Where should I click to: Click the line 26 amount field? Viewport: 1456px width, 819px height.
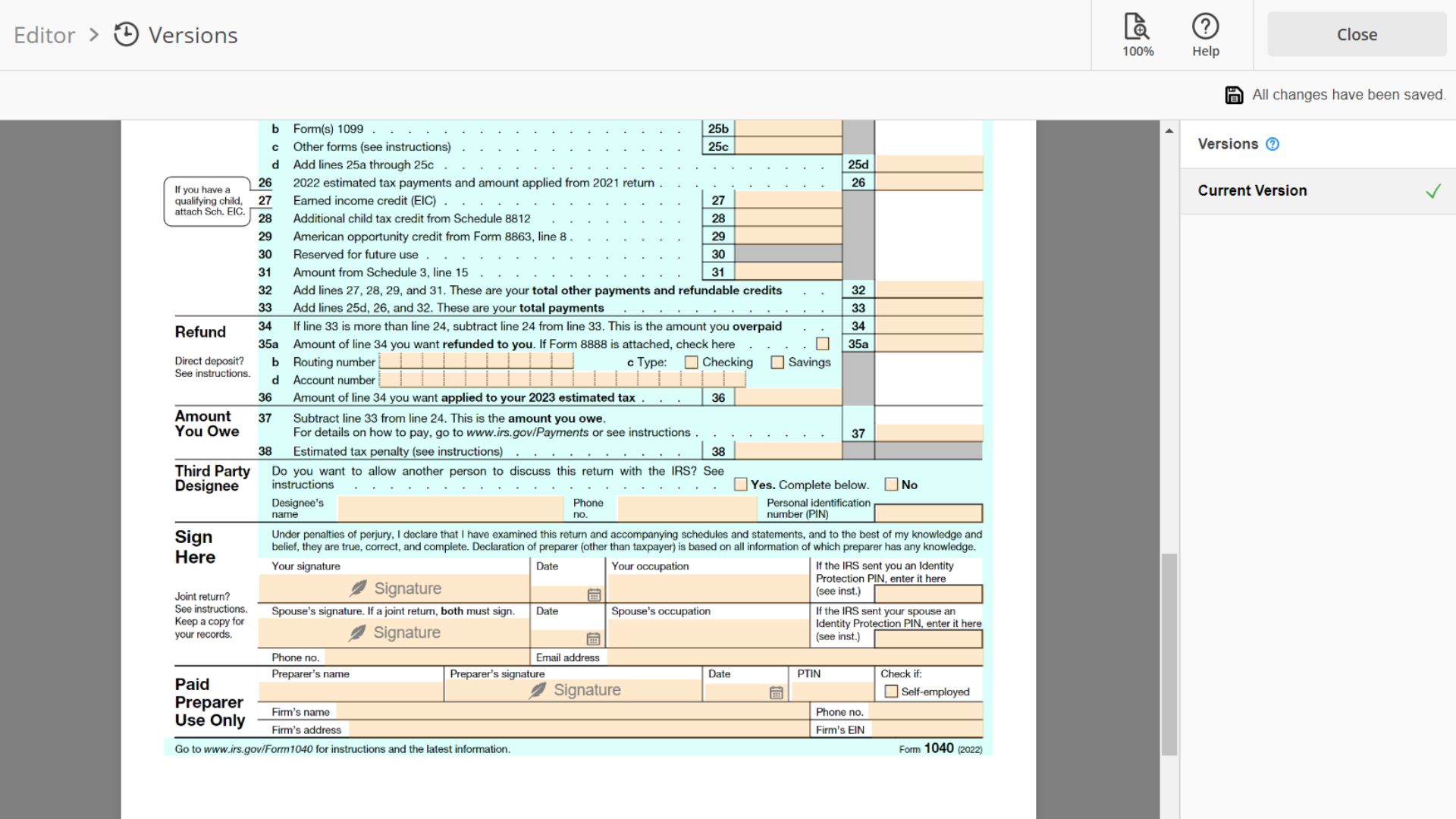(929, 183)
